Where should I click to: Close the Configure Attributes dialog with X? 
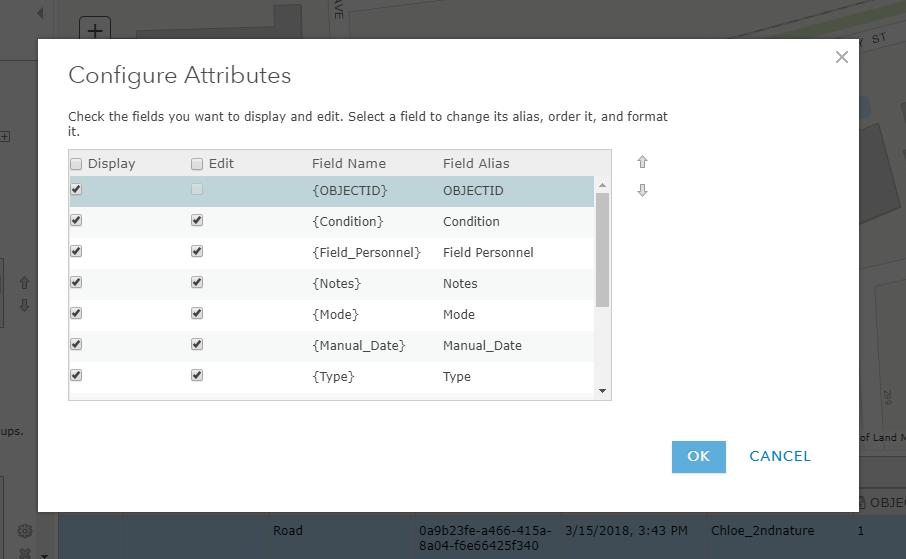tap(842, 57)
